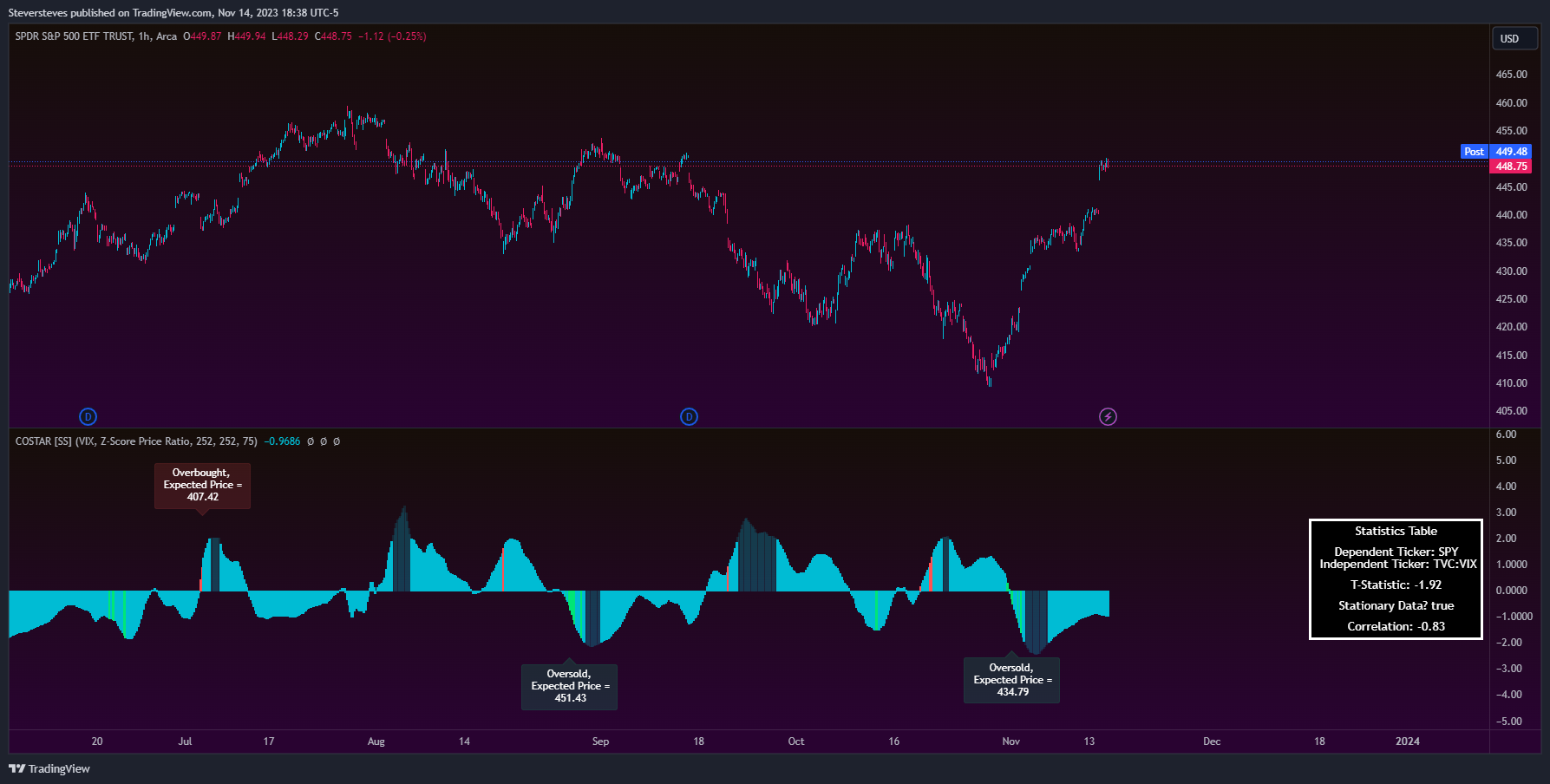Image resolution: width=1550 pixels, height=784 pixels.
Task: Click the Oct label on time axis
Action: pos(795,742)
